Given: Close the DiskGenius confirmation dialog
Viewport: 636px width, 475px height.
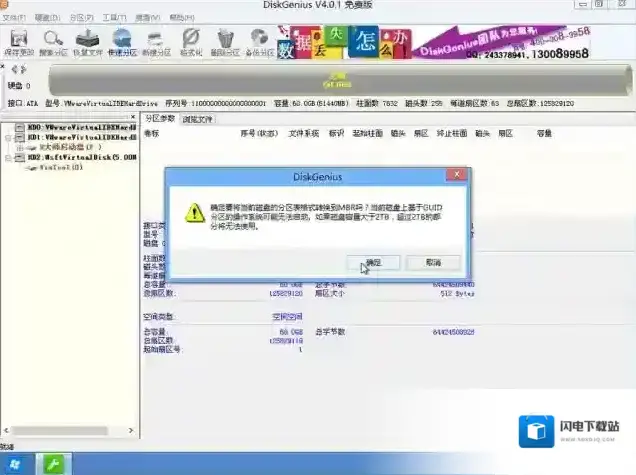Looking at the screenshot, I should [x=457, y=175].
